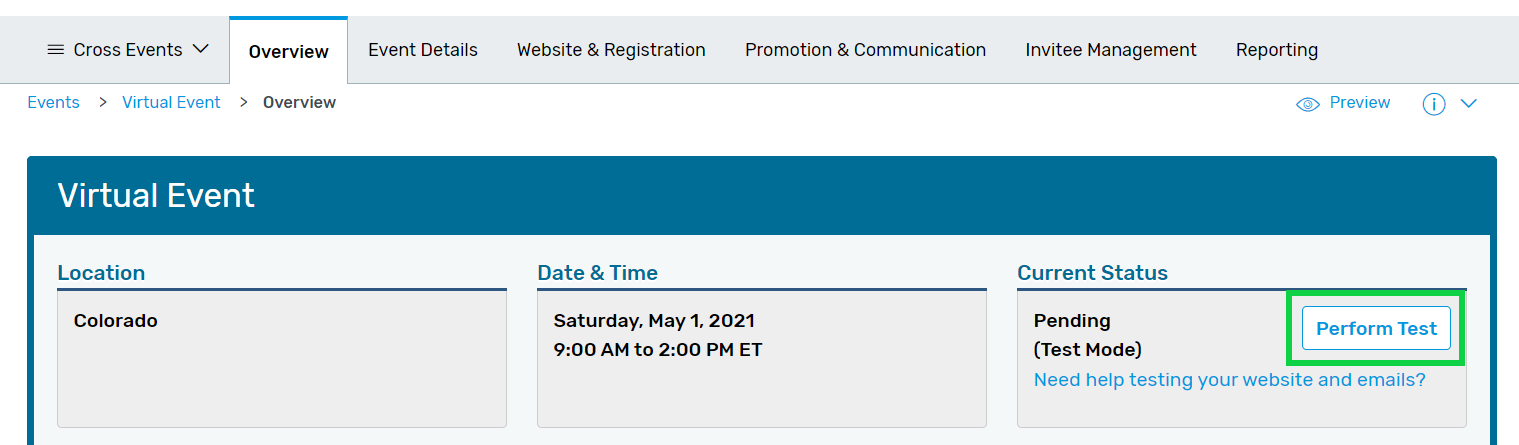
Task: Click the Pending (Test Mode) status text
Action: click(x=1087, y=335)
